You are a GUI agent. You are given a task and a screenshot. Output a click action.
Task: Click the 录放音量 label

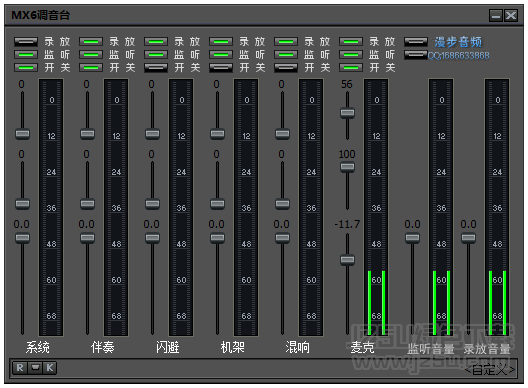tap(487, 349)
